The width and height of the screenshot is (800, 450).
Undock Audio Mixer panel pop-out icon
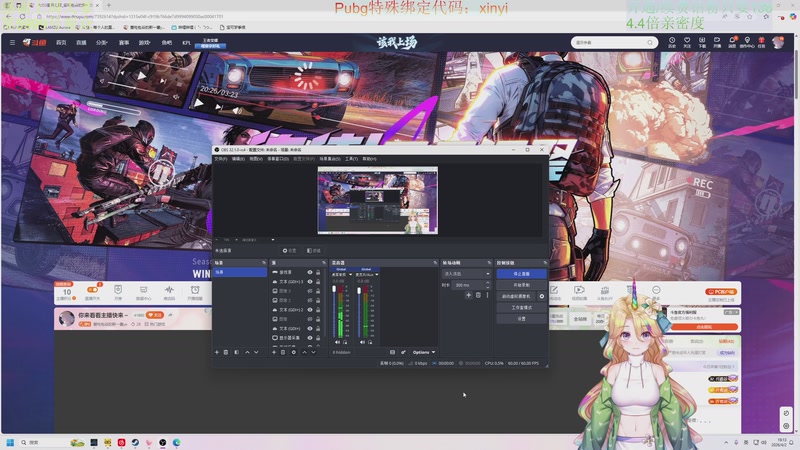point(435,263)
